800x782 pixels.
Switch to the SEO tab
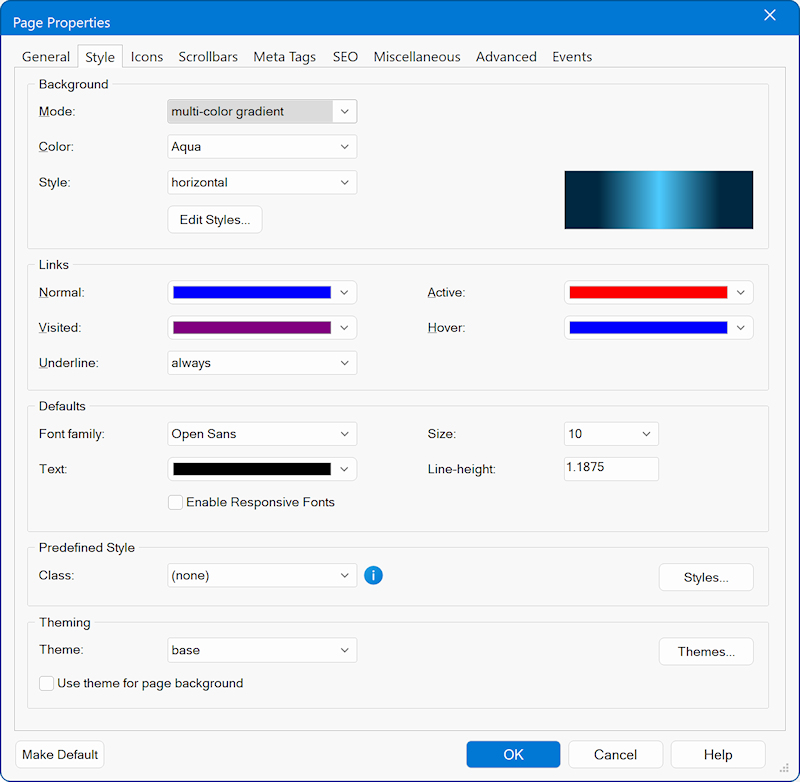click(x=345, y=57)
